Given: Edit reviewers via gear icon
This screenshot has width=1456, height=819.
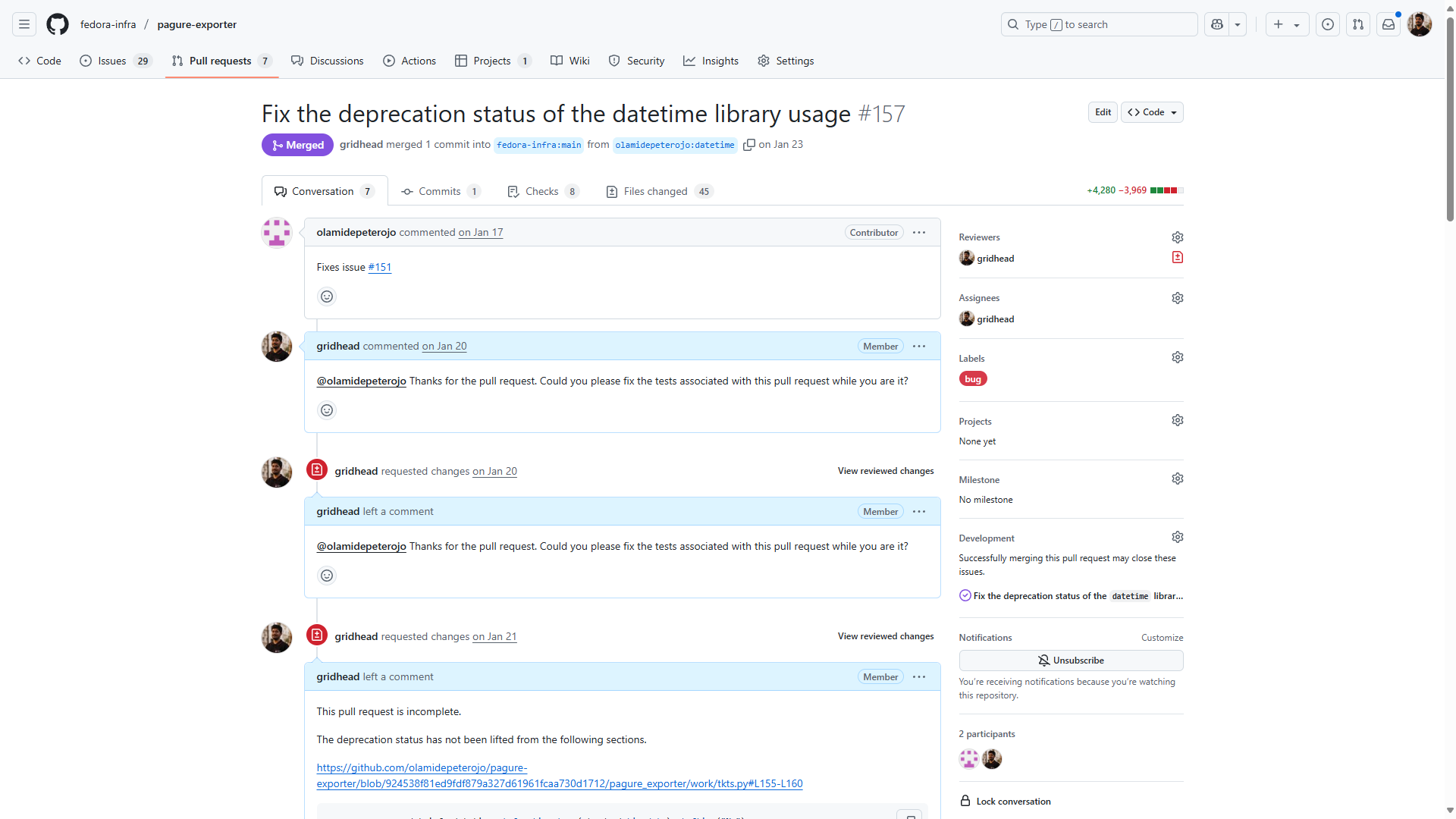Looking at the screenshot, I should pyautogui.click(x=1177, y=237).
